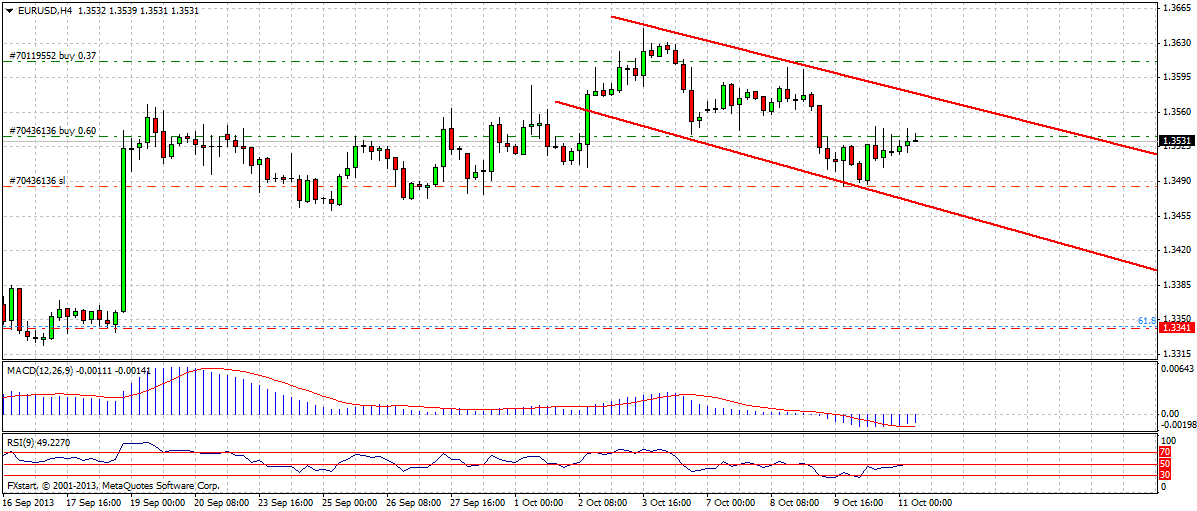
Task: Select the #70436136 buy 0.60 order label
Action: pyautogui.click(x=52, y=131)
